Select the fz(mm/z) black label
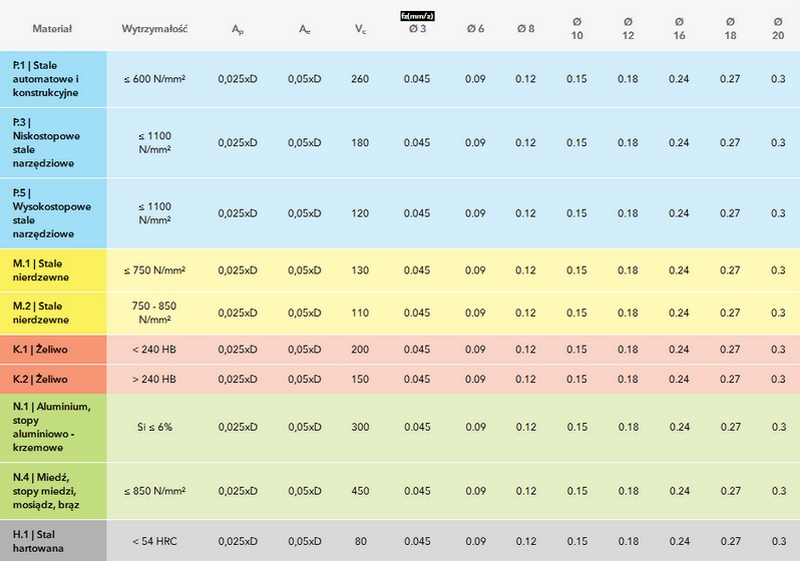Viewport: 800px width, 561px height. pos(417,16)
